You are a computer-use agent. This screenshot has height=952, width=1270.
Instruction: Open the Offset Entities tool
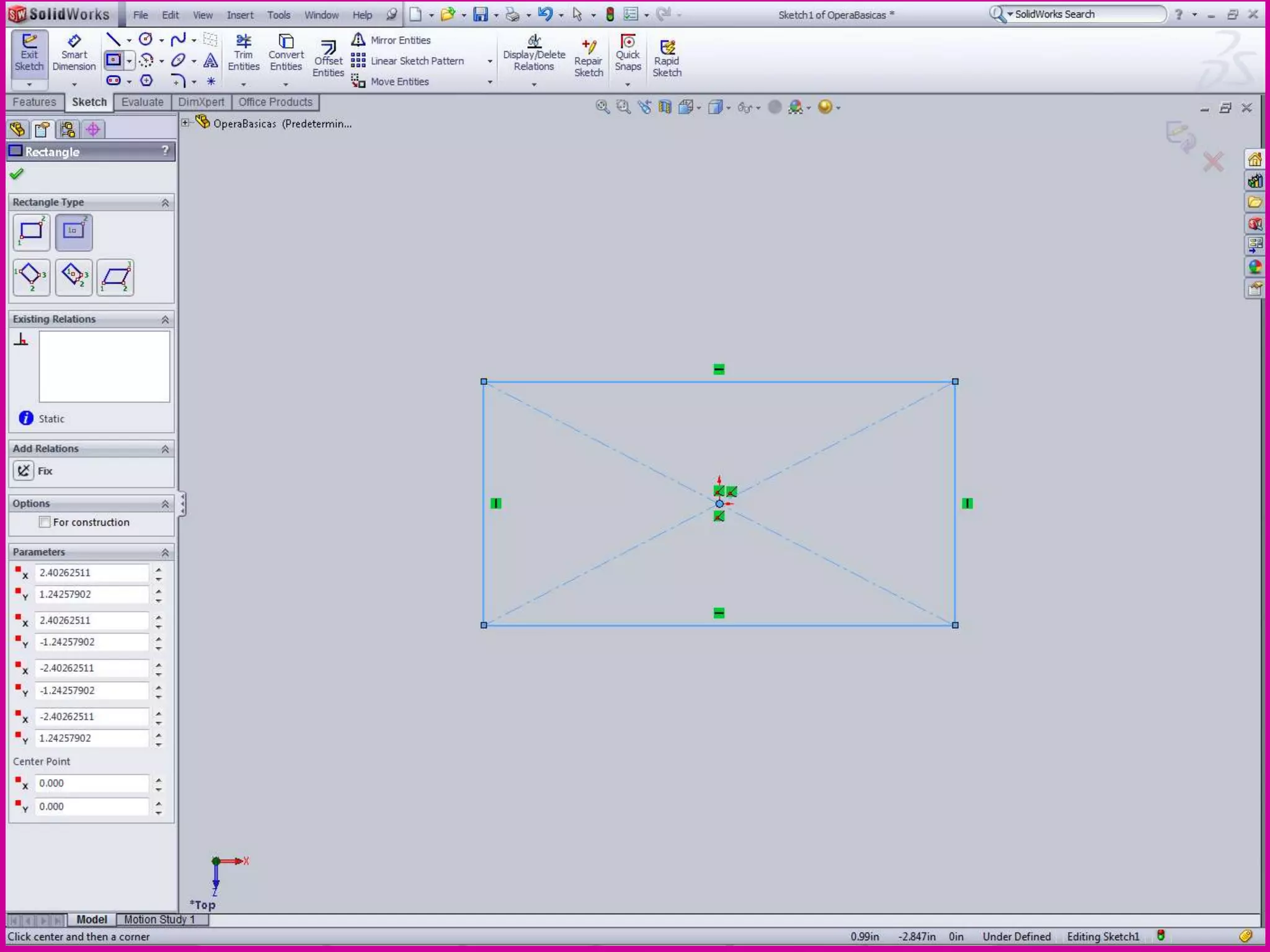(328, 59)
